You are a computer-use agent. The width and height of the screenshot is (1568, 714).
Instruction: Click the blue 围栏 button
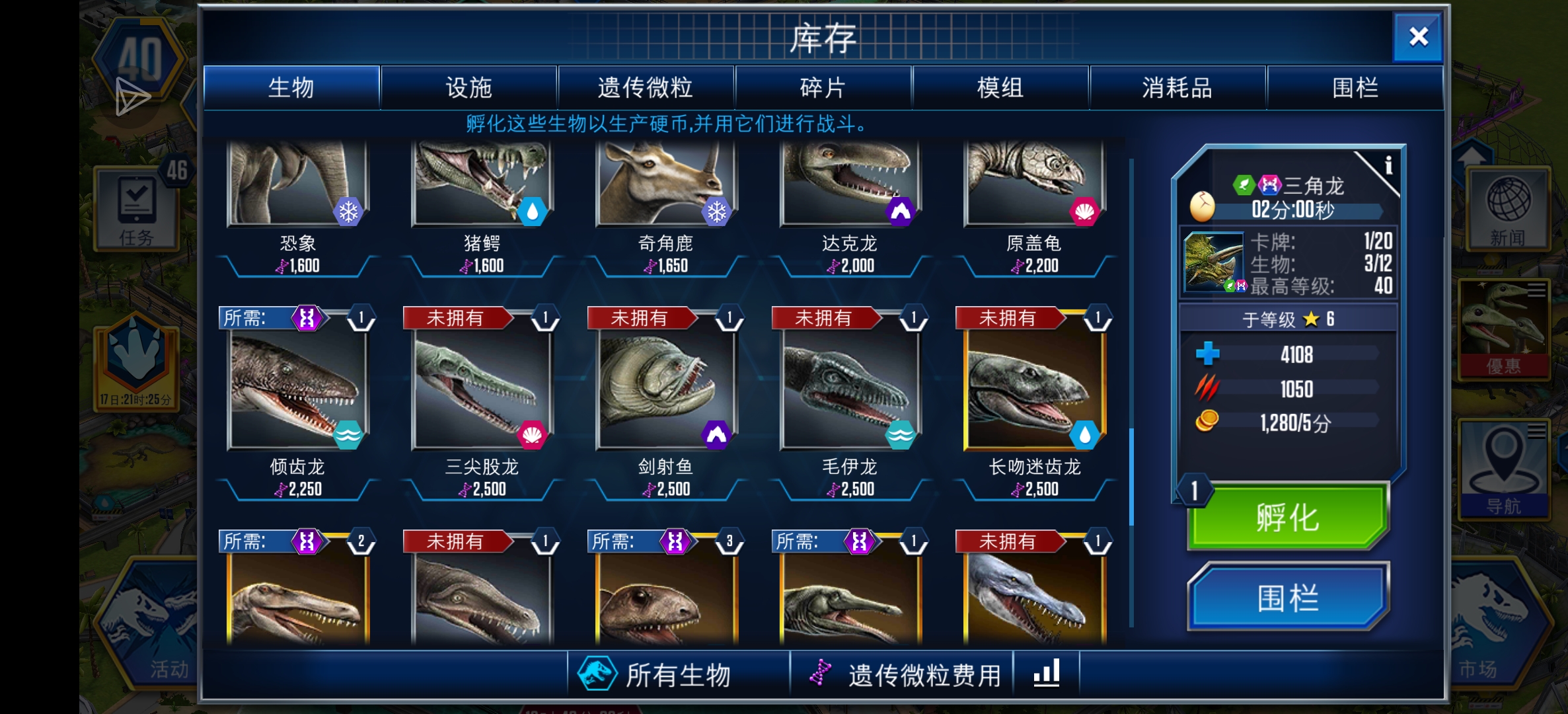coord(1287,597)
